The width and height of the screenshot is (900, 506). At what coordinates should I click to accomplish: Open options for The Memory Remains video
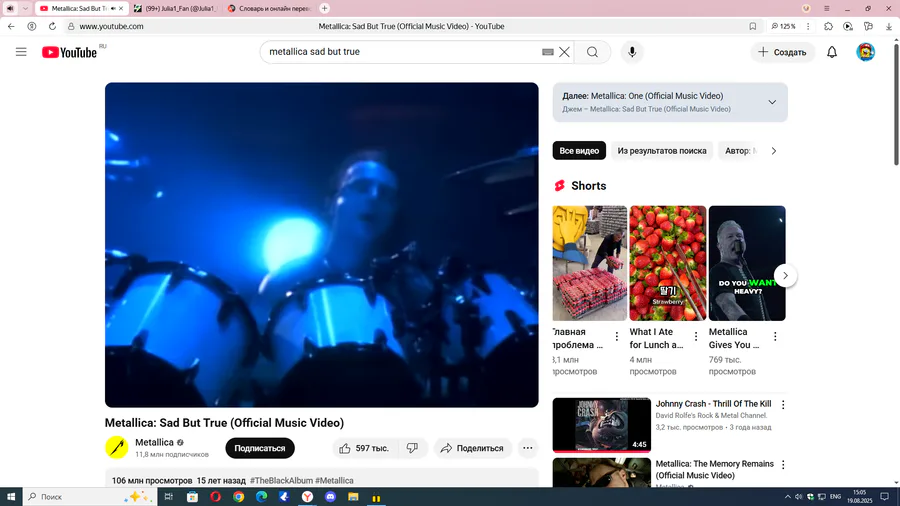point(783,465)
